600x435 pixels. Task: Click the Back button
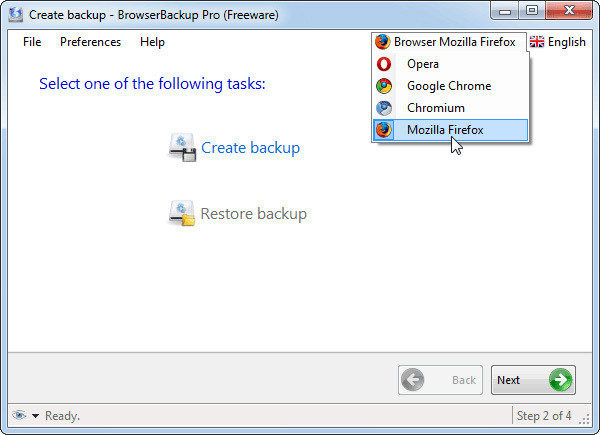coord(440,380)
